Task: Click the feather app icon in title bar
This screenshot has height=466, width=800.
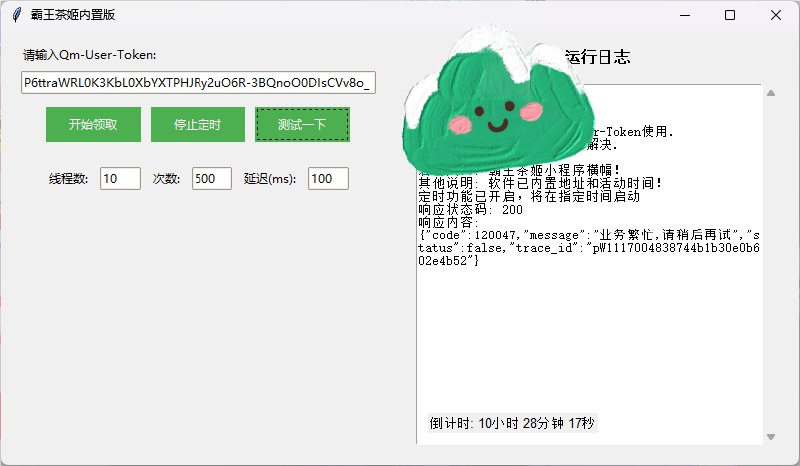Action: click(x=16, y=15)
